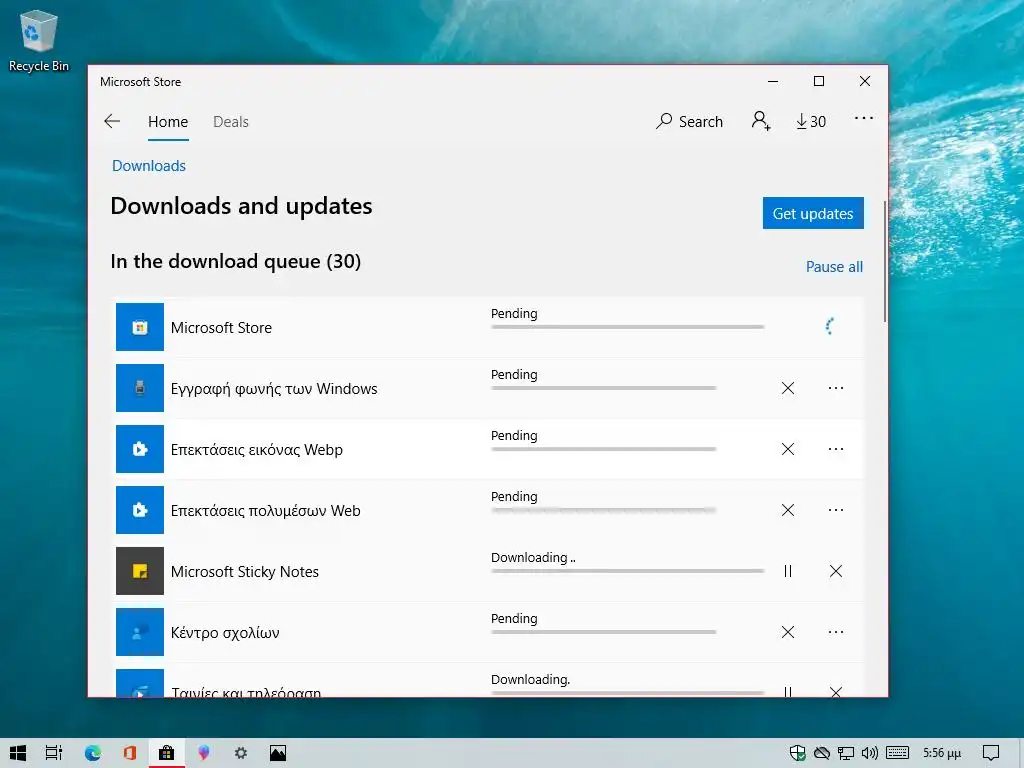
Task: Click the Εγγραφή φωνής των Windows app icon
Action: (140, 388)
